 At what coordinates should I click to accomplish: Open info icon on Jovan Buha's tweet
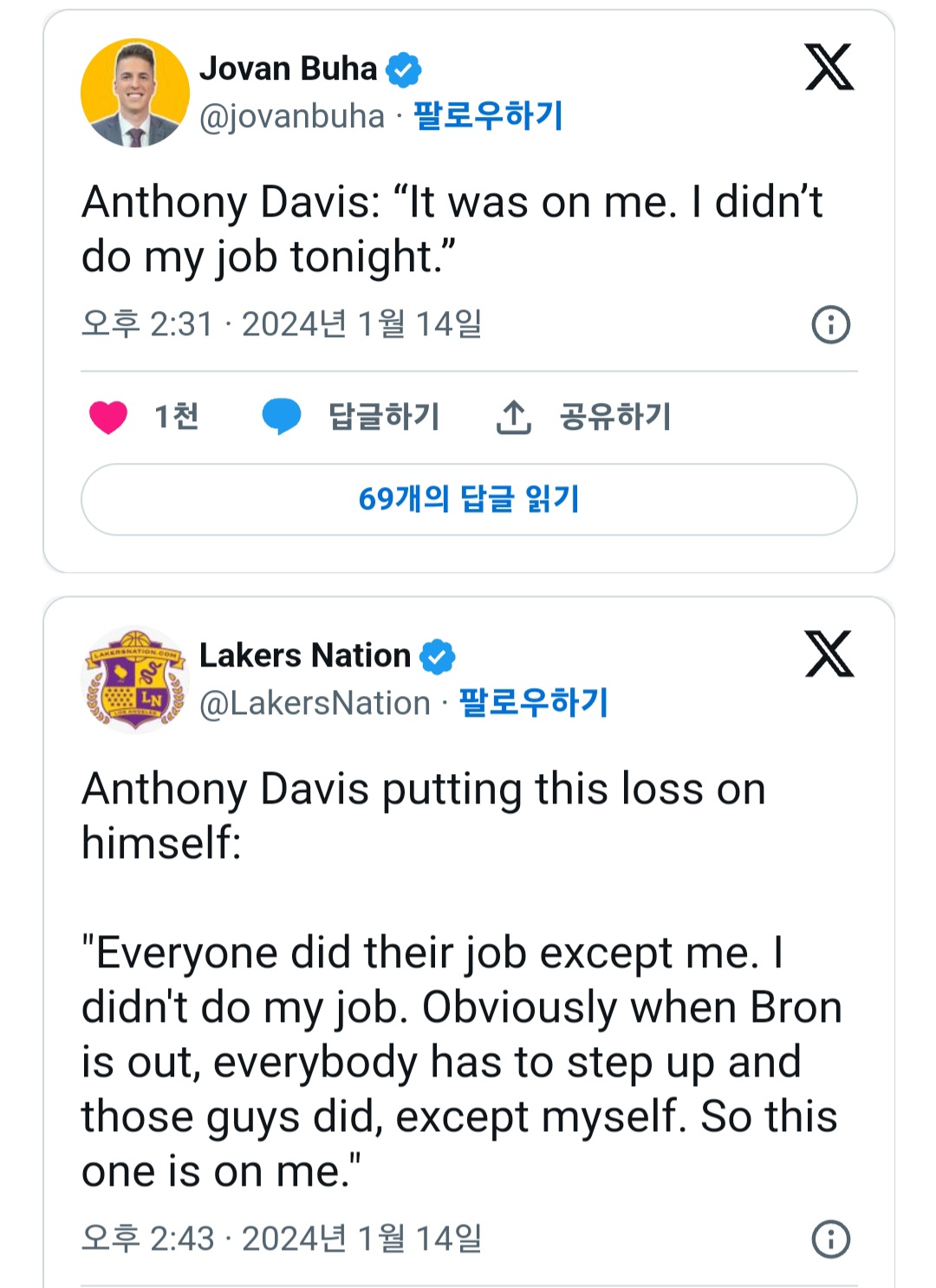[x=830, y=325]
